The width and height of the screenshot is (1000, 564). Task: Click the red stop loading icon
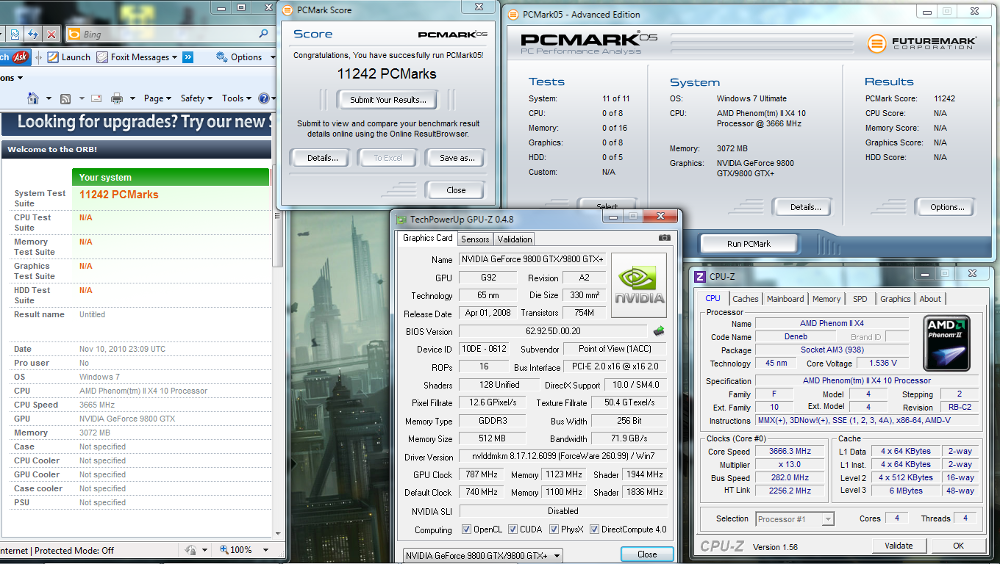[x=52, y=34]
